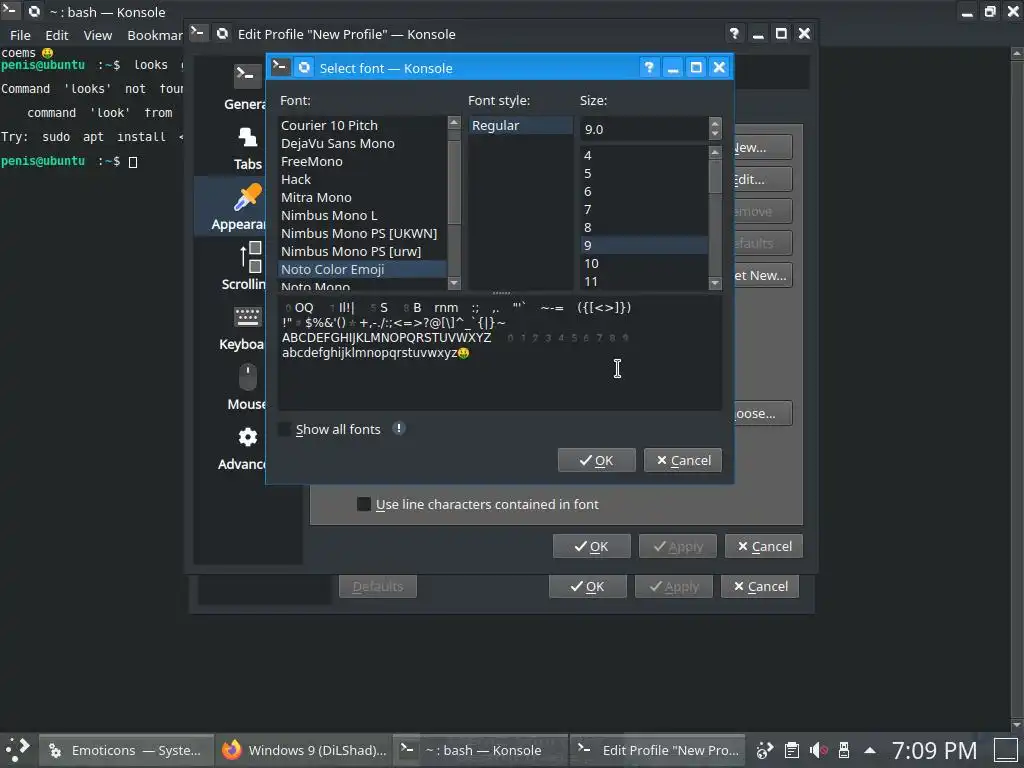
Task: Select DejaVu Sans Mono font
Action: 362,143
